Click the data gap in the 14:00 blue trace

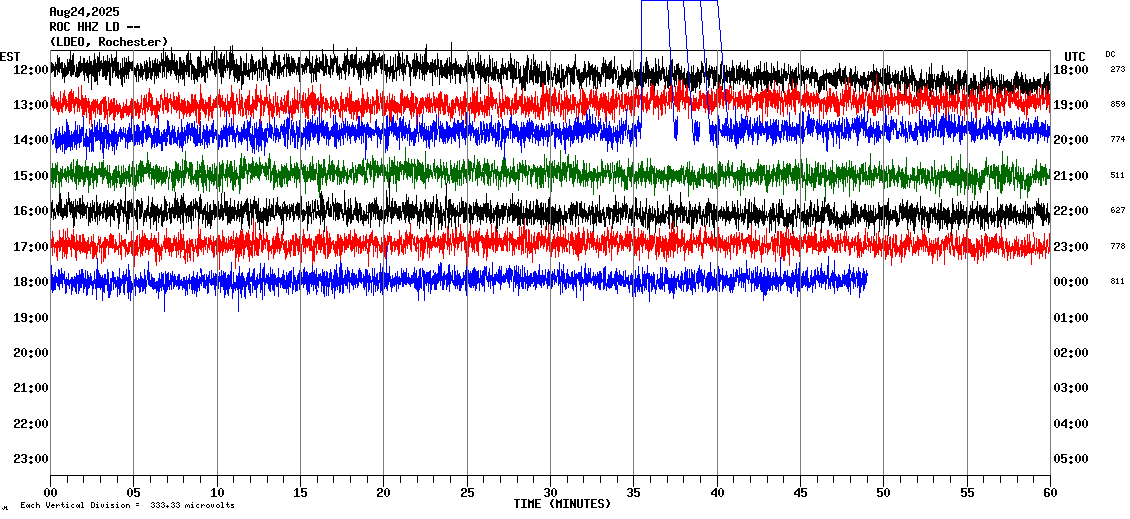656,131
